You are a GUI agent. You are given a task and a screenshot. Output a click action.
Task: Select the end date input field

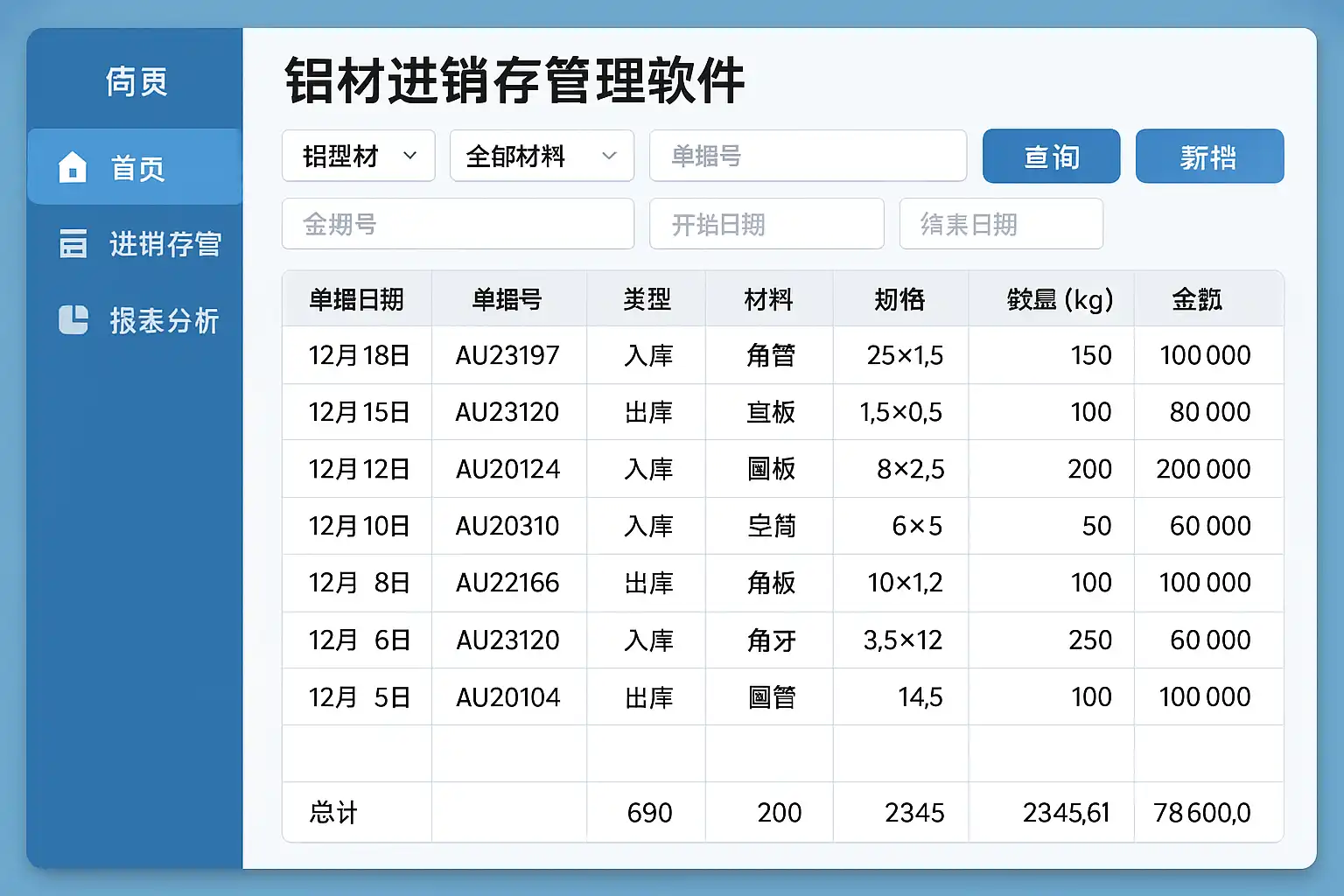click(1001, 224)
